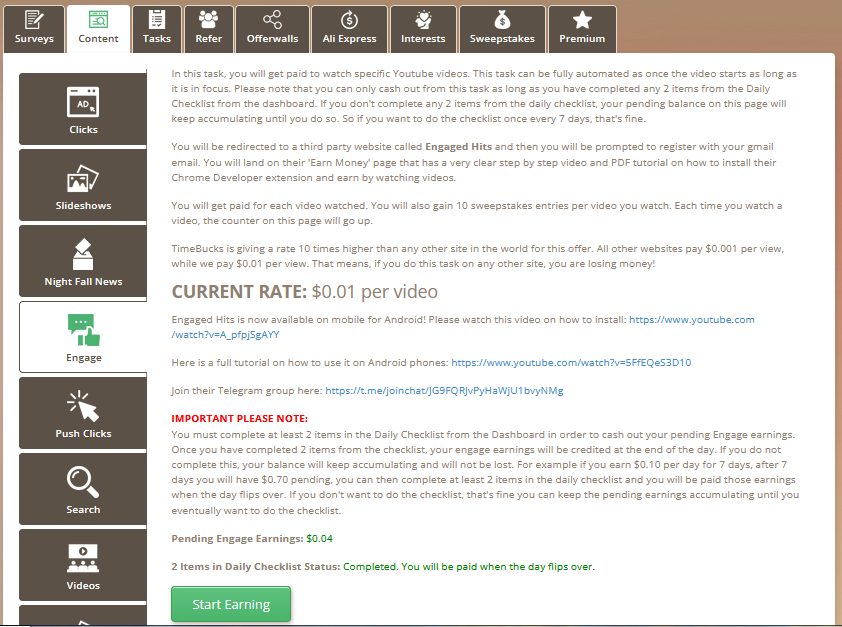Screen dimensions: 842x627
Task: Open the Surveys tab
Action: [34, 28]
